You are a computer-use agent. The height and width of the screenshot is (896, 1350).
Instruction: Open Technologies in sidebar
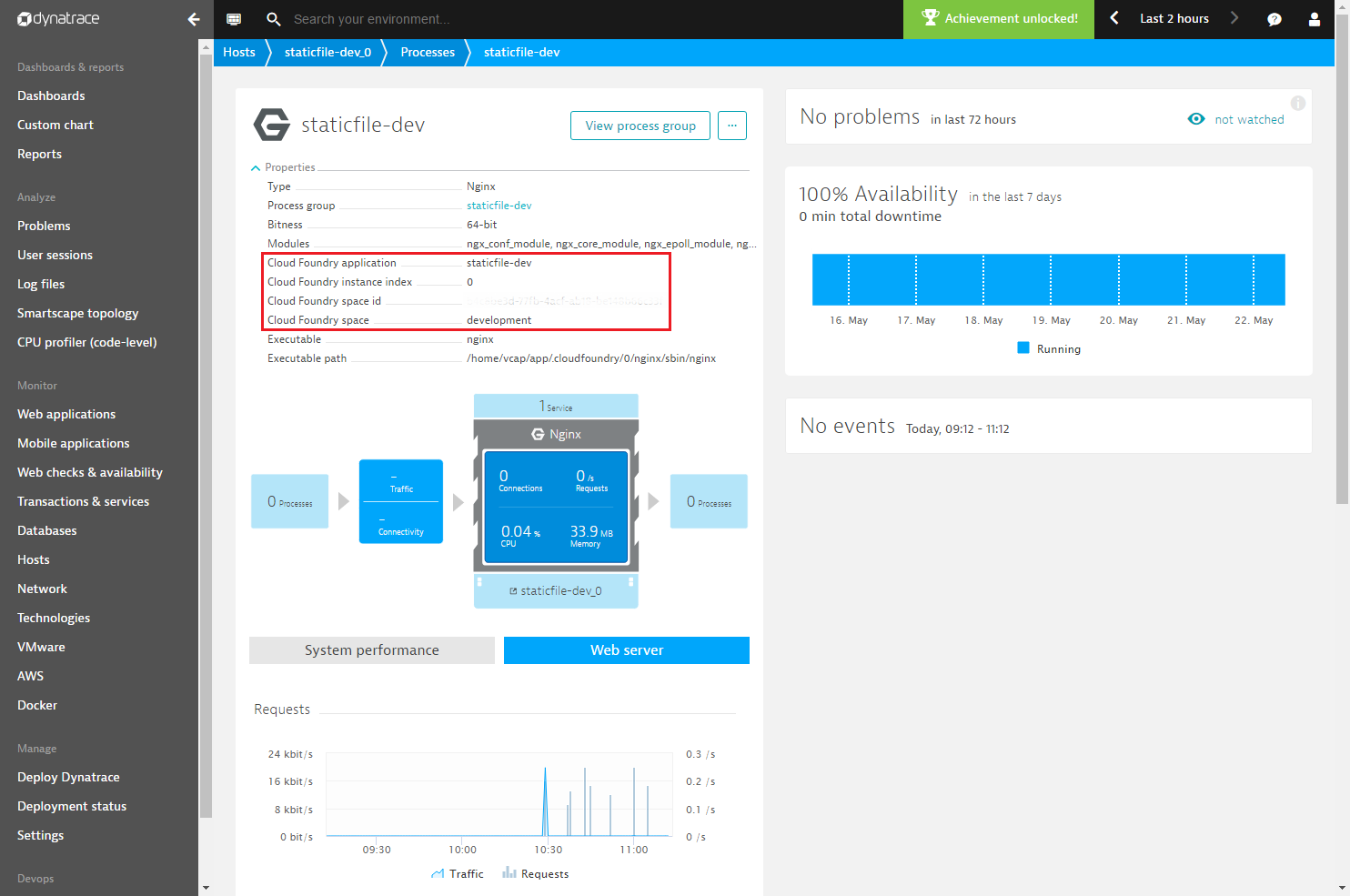[54, 618]
